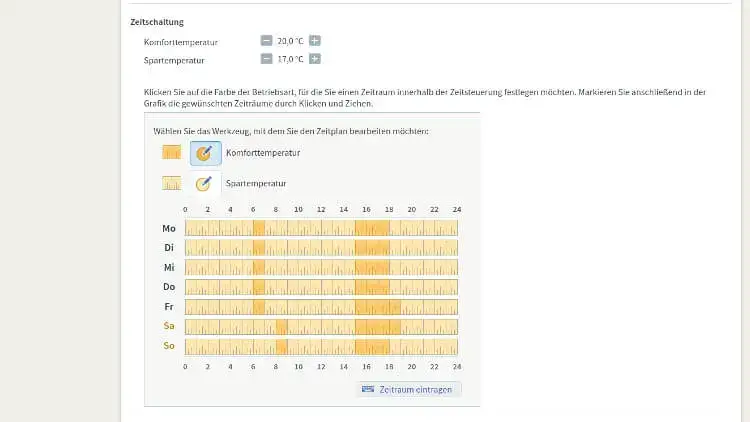Image resolution: width=750 pixels, height=422 pixels.
Task: Select the Spartemperatur paint tool icon
Action: point(205,183)
